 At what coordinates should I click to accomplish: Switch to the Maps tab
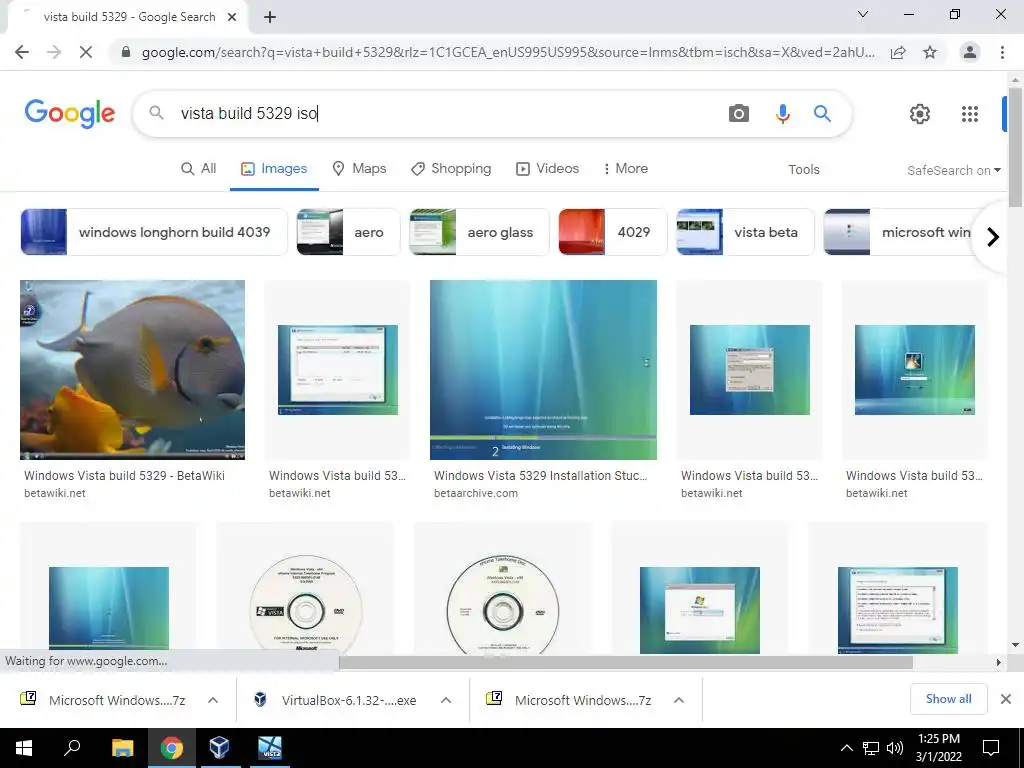pos(359,168)
